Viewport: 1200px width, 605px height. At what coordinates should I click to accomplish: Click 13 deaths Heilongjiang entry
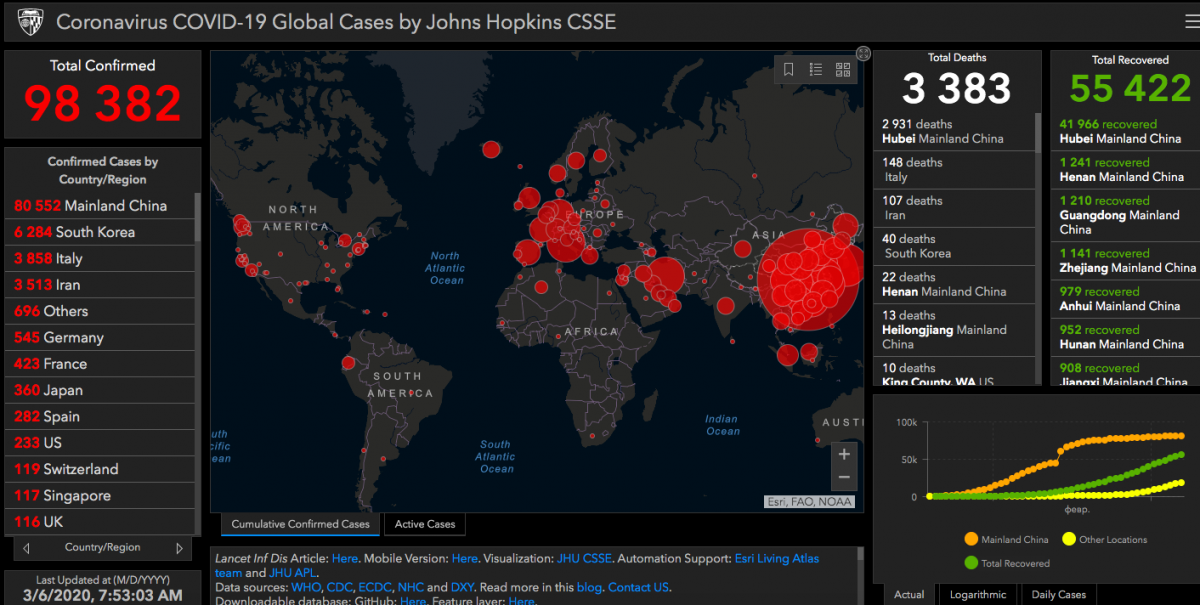point(956,329)
